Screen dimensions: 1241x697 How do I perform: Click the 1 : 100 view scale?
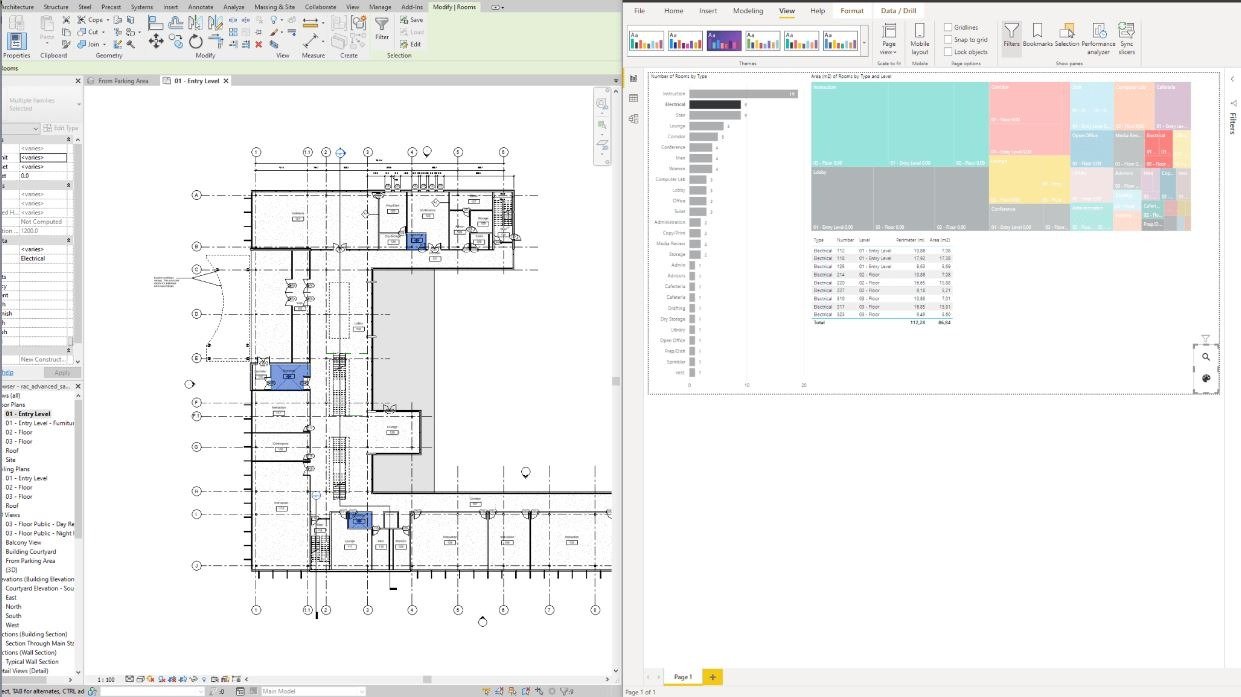click(106, 679)
